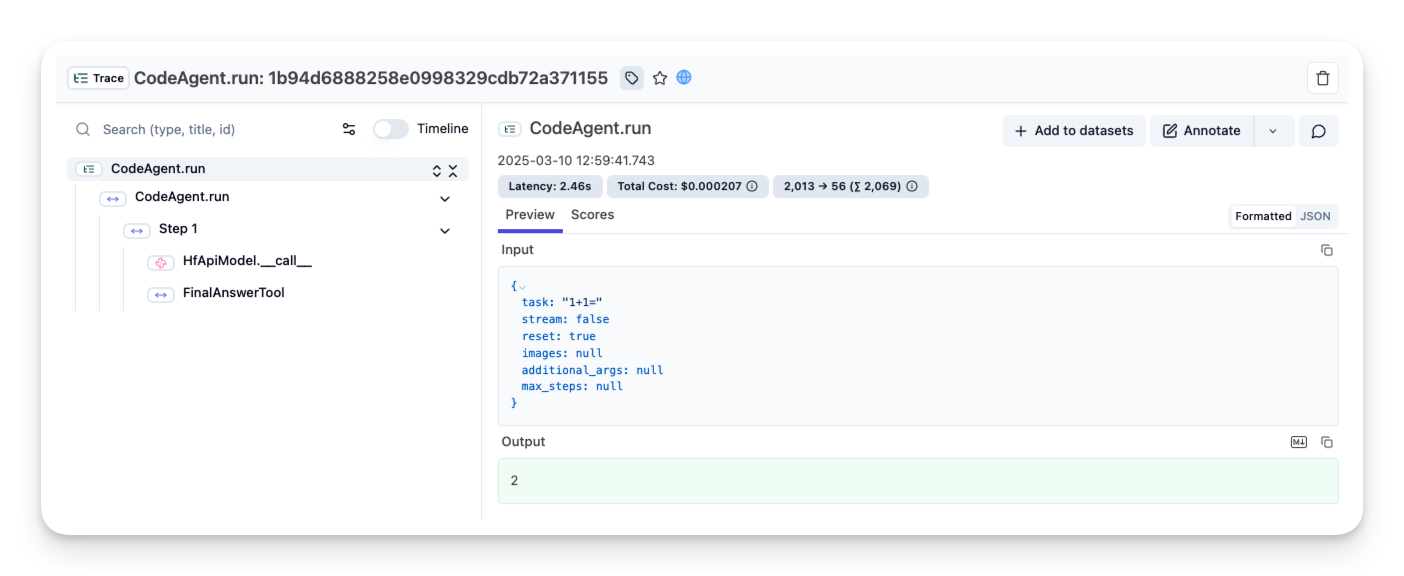Image resolution: width=1404 pixels, height=576 pixels.
Task: Collapse the Step 1 node
Action: click(x=445, y=230)
